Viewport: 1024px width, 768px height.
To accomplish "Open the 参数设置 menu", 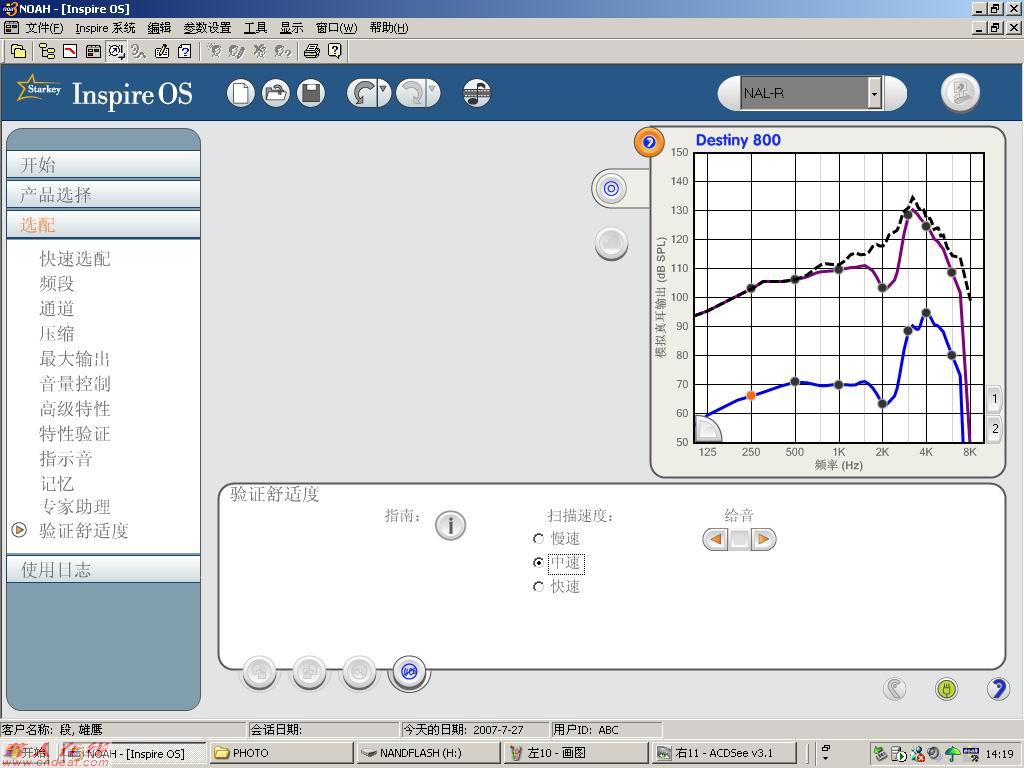I will point(207,28).
